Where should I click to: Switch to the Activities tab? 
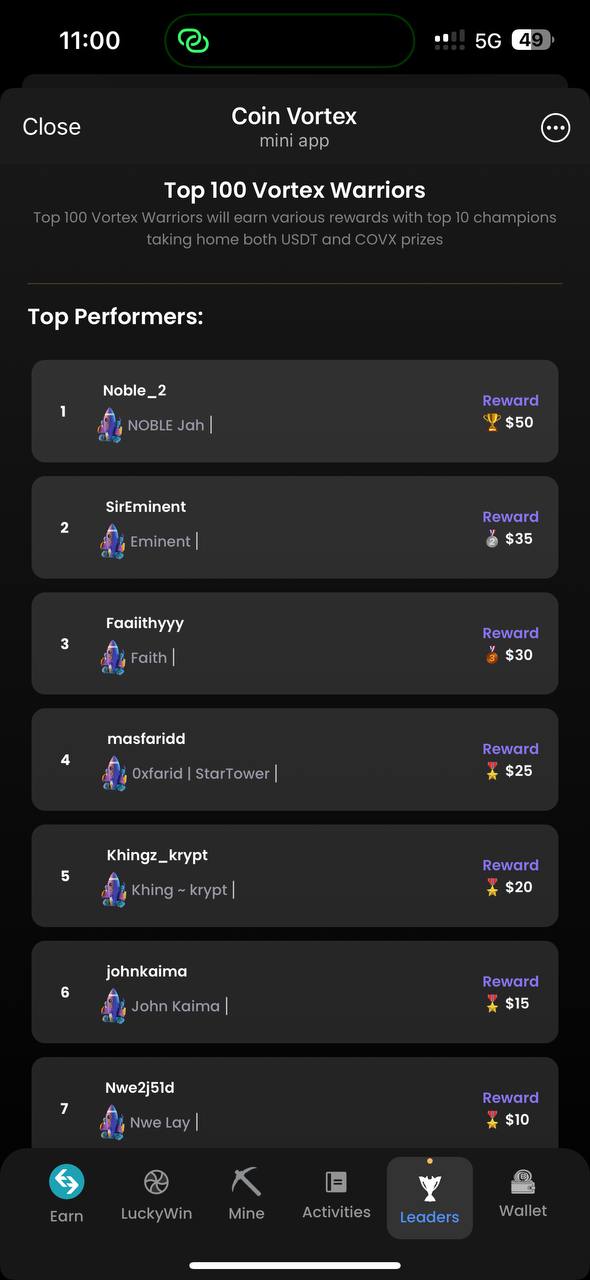336,1197
